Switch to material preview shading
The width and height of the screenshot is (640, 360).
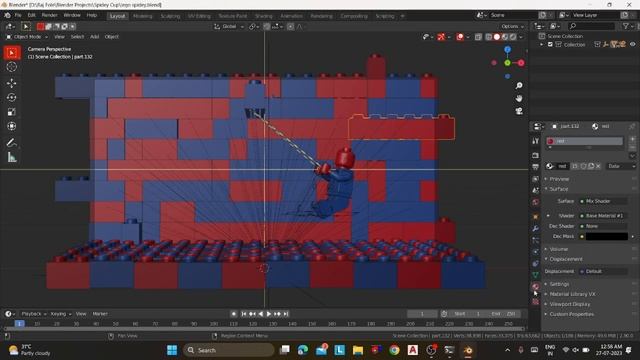click(x=505, y=37)
